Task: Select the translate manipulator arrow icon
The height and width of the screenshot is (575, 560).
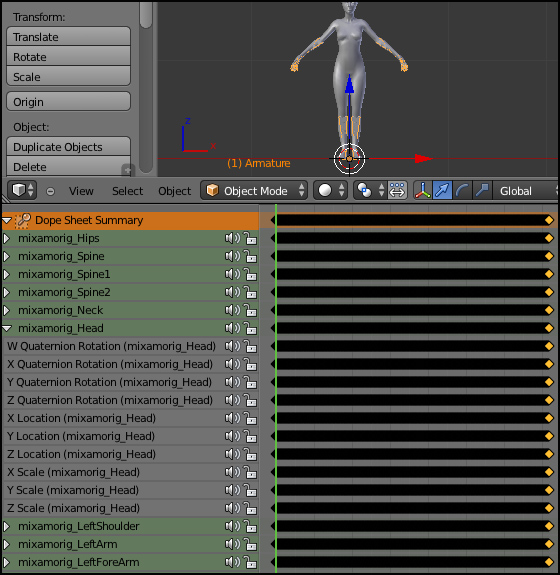Action: (442, 190)
